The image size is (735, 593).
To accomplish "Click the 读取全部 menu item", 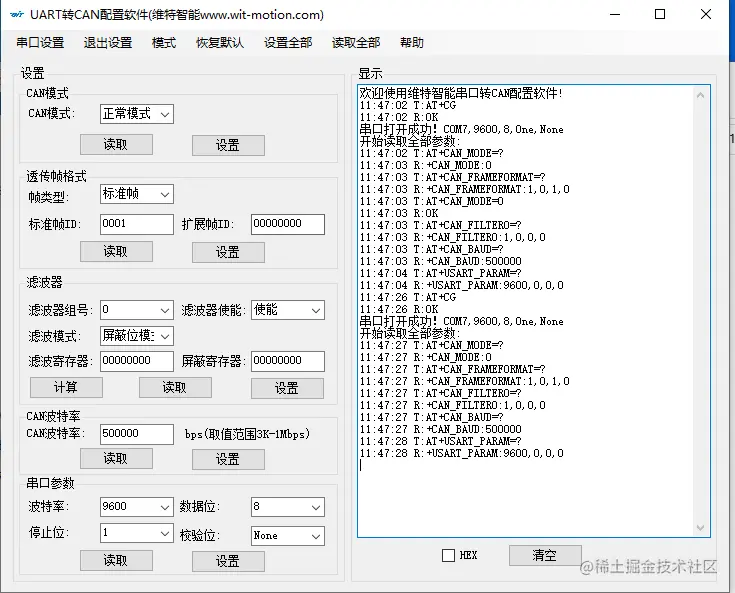I will (356, 43).
